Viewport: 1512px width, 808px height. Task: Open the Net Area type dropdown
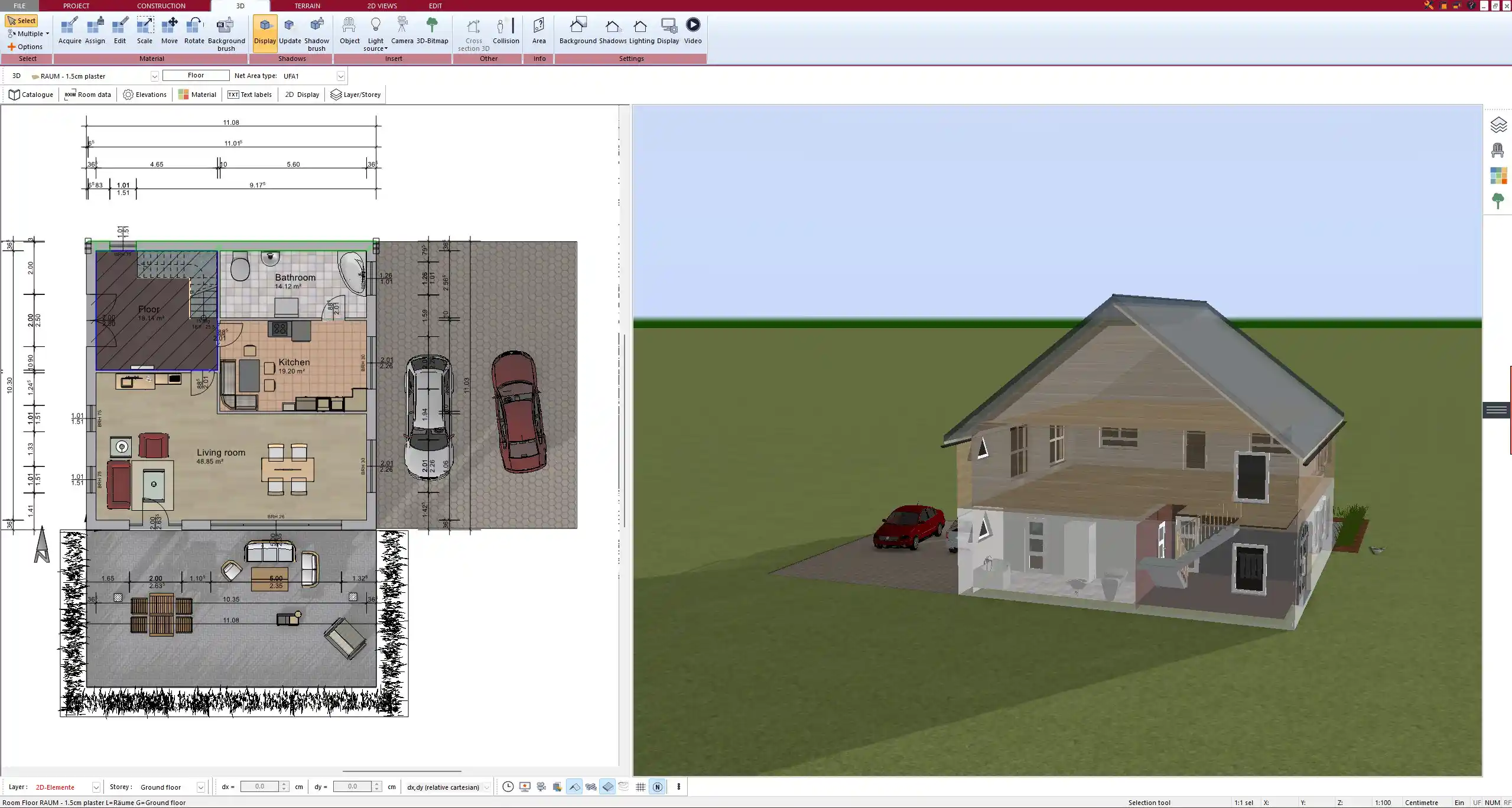(x=341, y=76)
